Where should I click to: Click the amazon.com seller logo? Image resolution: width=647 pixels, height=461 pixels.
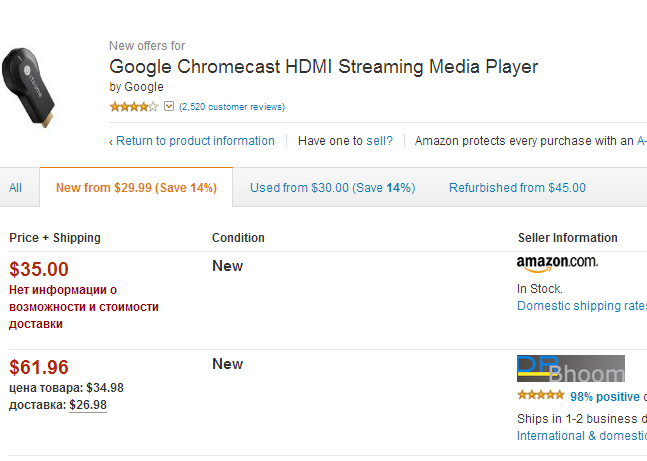point(557,263)
